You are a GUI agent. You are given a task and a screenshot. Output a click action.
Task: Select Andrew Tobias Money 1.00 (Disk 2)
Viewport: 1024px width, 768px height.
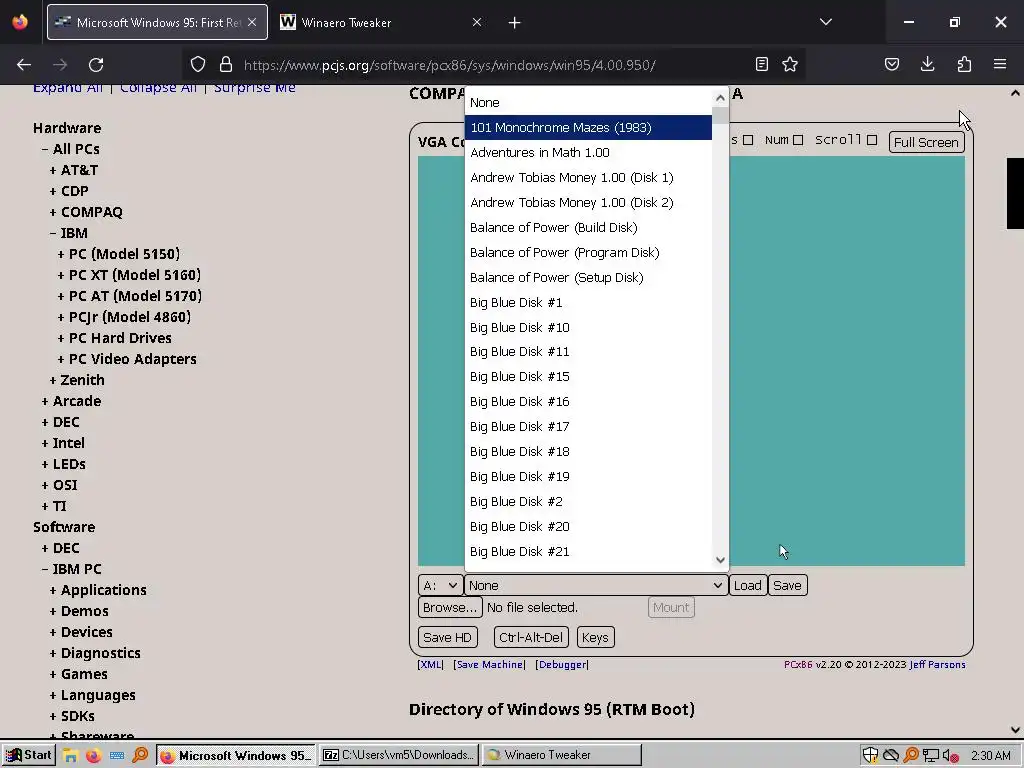pos(588,202)
